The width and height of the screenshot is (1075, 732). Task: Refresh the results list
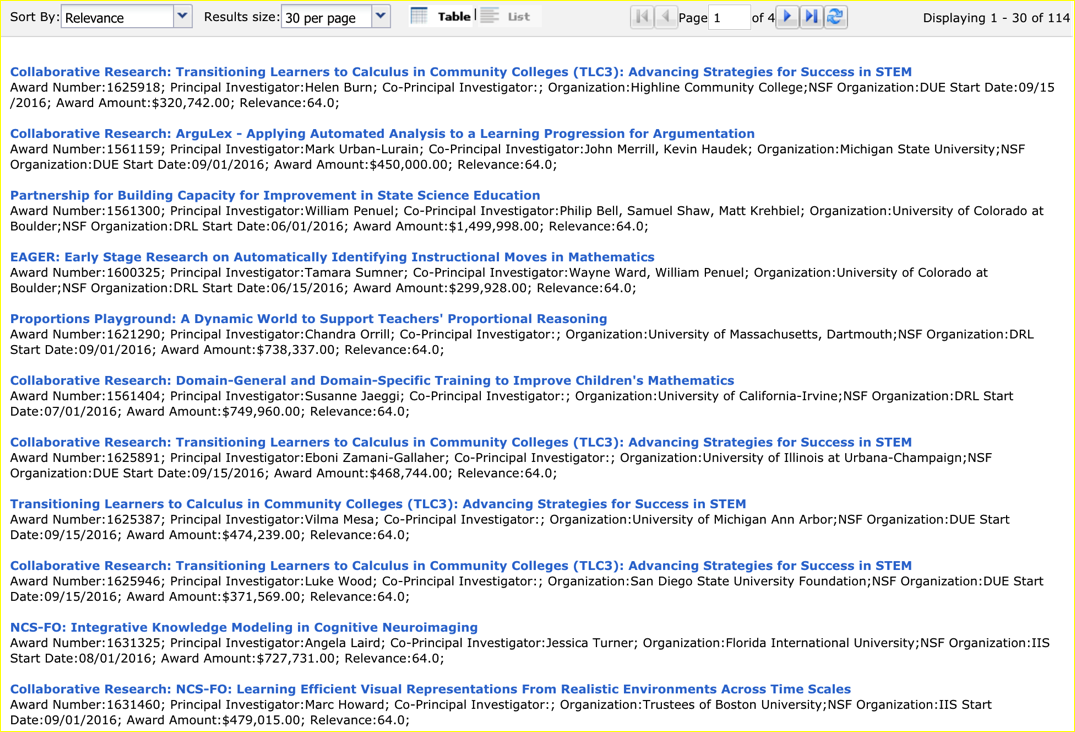pos(834,16)
